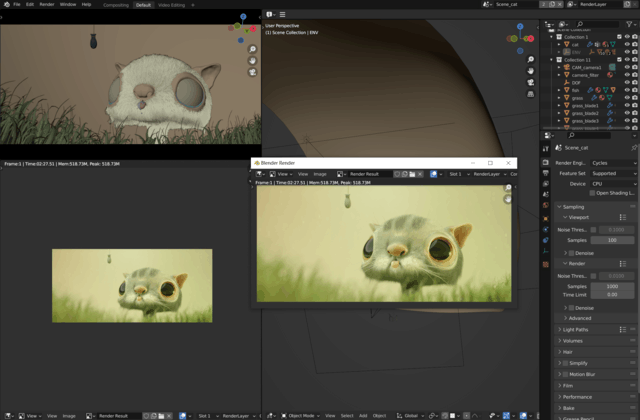Click the render Samples value field showing 1000
The height and width of the screenshot is (420, 640).
(612, 286)
